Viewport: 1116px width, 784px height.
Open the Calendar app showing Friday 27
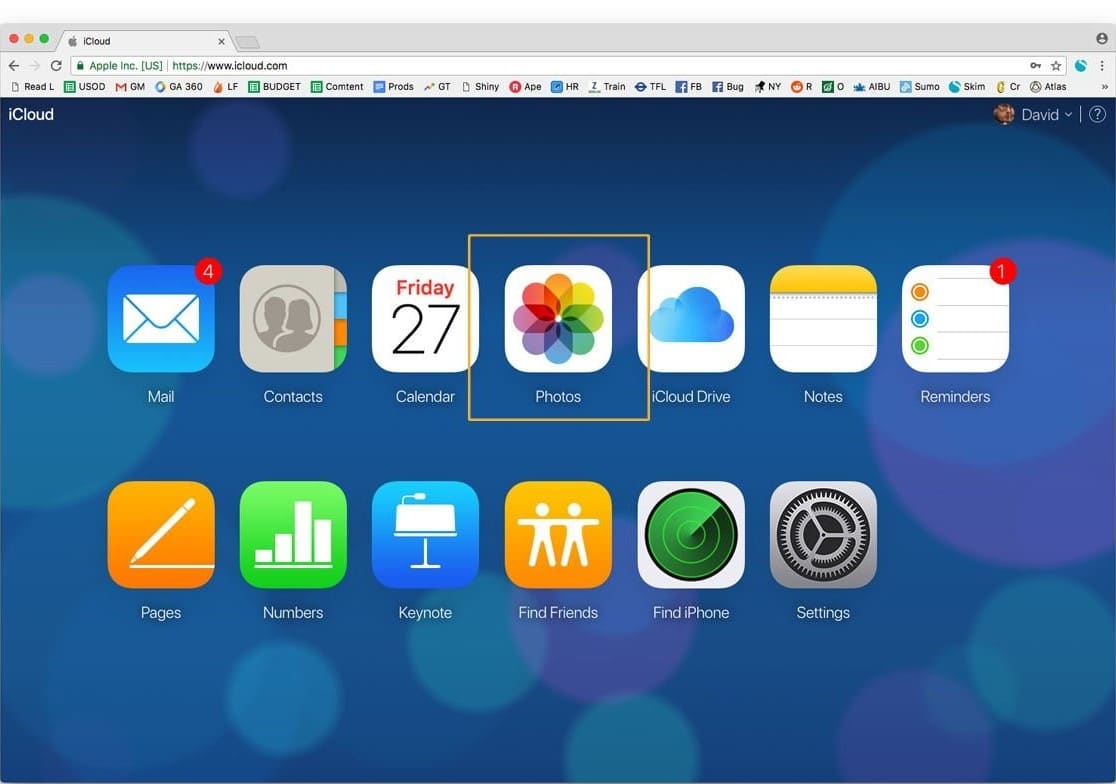pos(425,319)
